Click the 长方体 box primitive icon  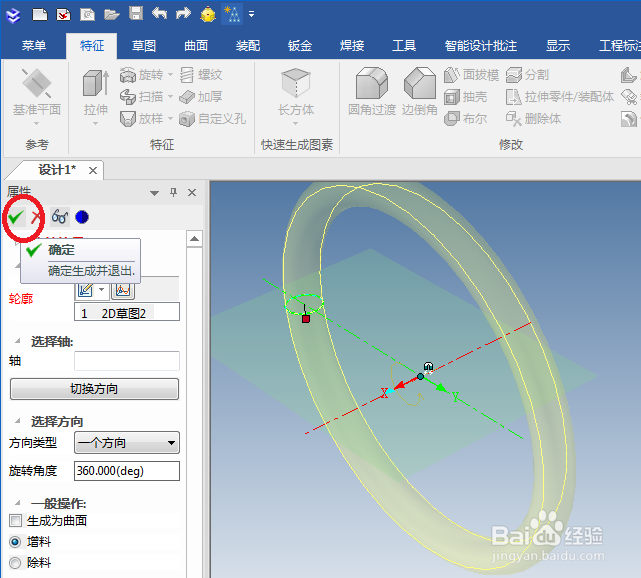[296, 83]
